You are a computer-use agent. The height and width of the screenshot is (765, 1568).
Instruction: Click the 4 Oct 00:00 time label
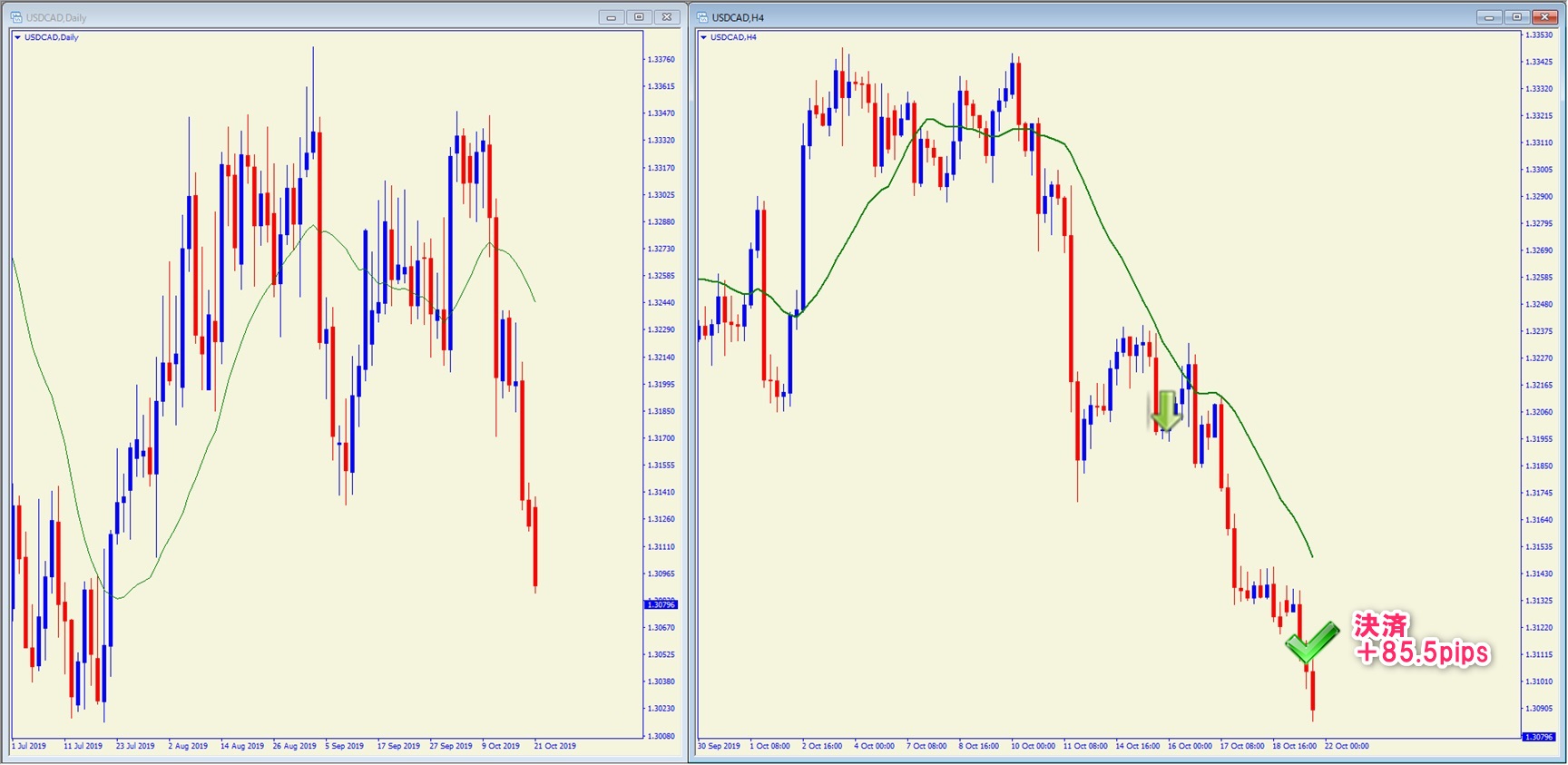(x=874, y=746)
